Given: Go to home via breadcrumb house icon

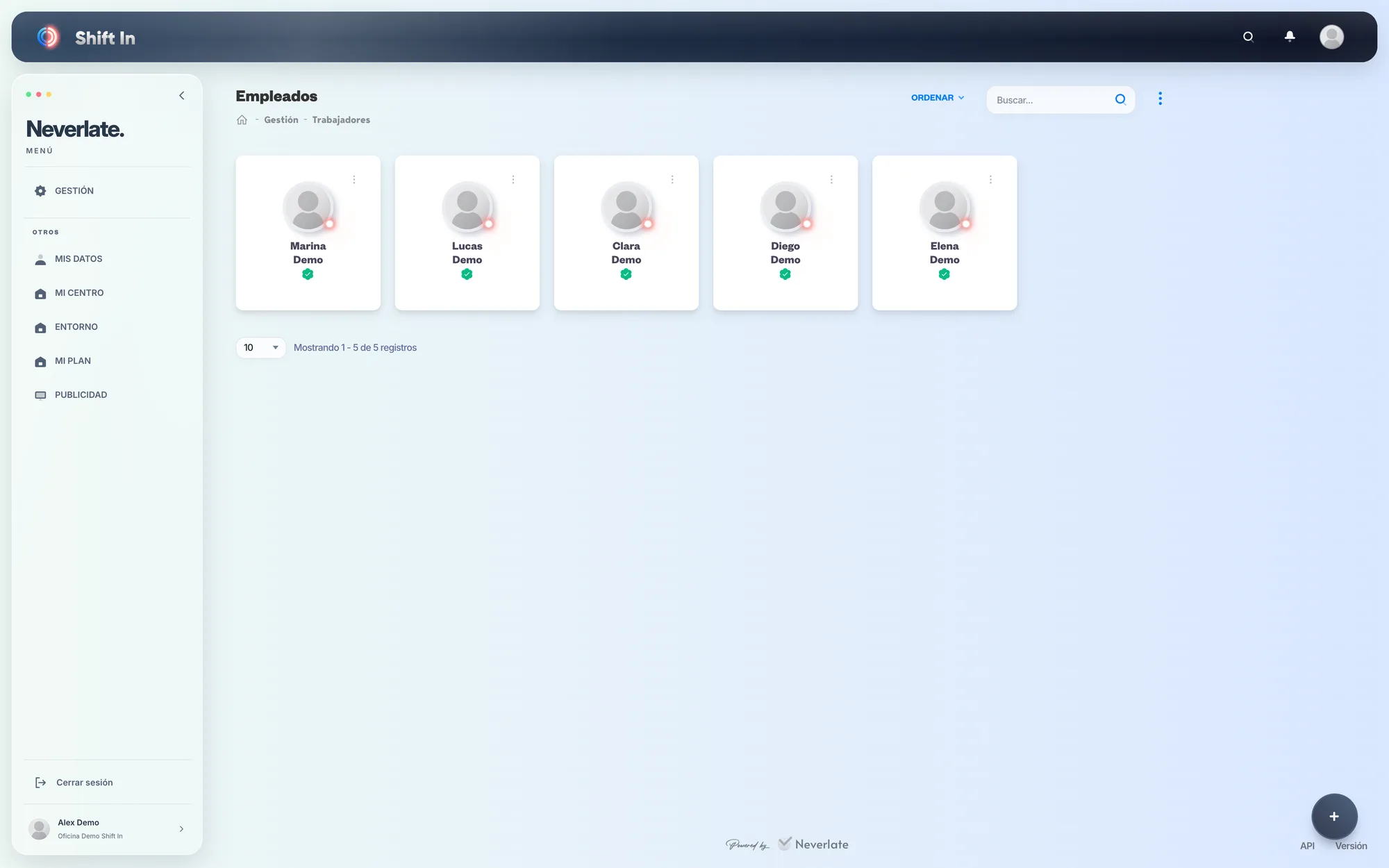Looking at the screenshot, I should tap(242, 120).
